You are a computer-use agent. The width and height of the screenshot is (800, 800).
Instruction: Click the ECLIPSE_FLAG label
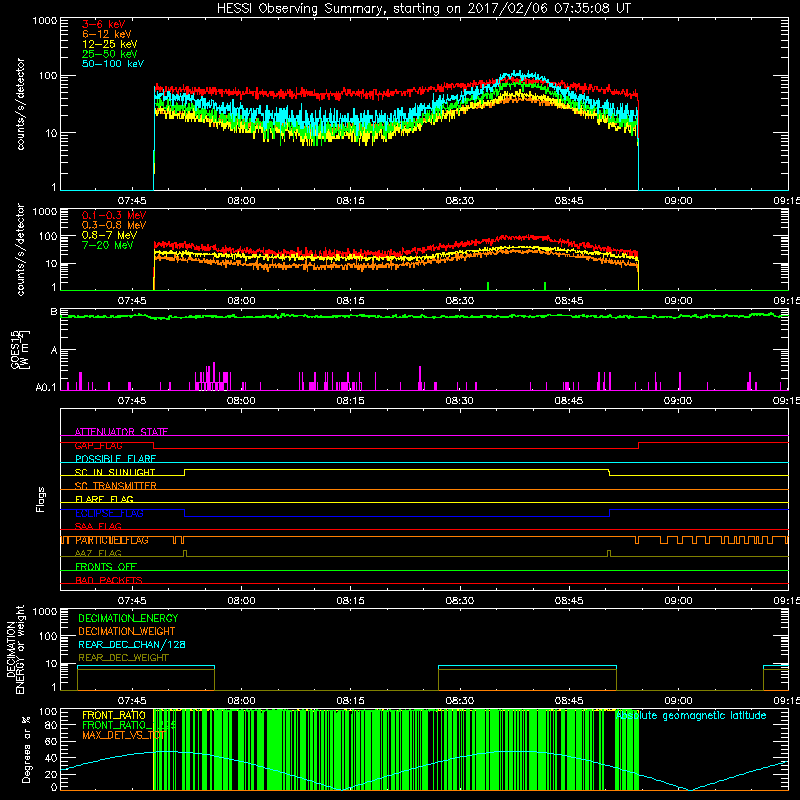click(x=109, y=513)
